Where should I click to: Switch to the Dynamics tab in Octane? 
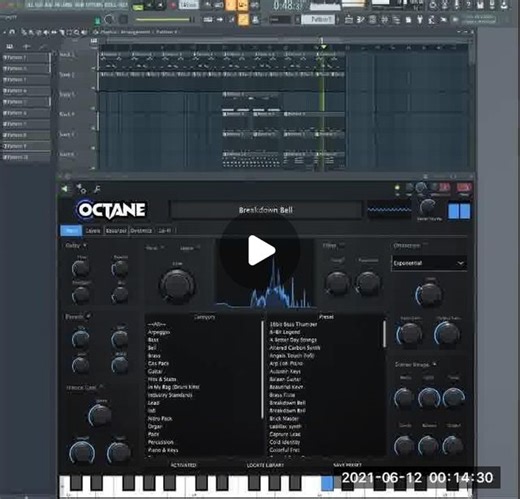point(141,231)
